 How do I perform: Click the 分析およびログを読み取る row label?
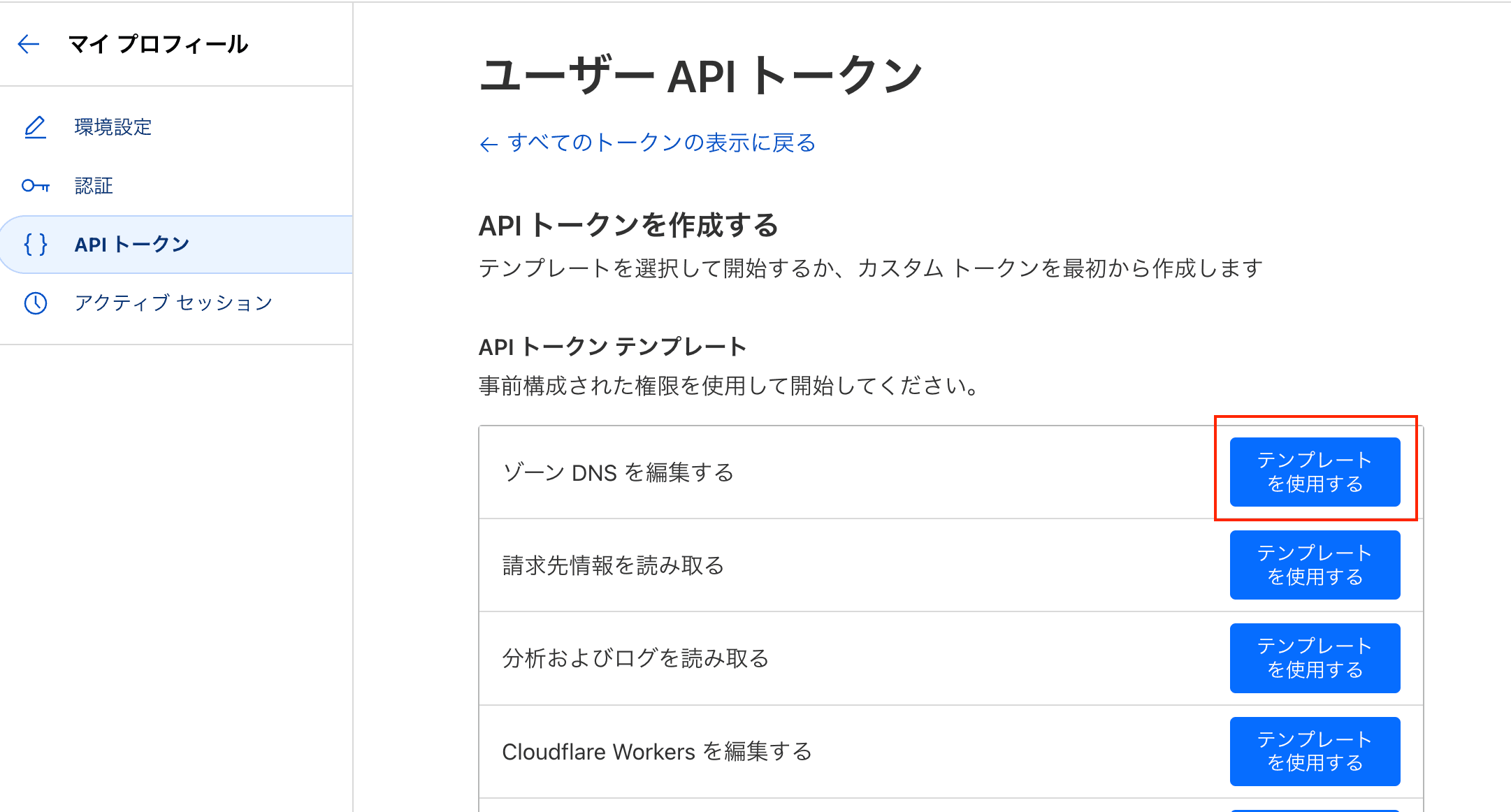635,658
